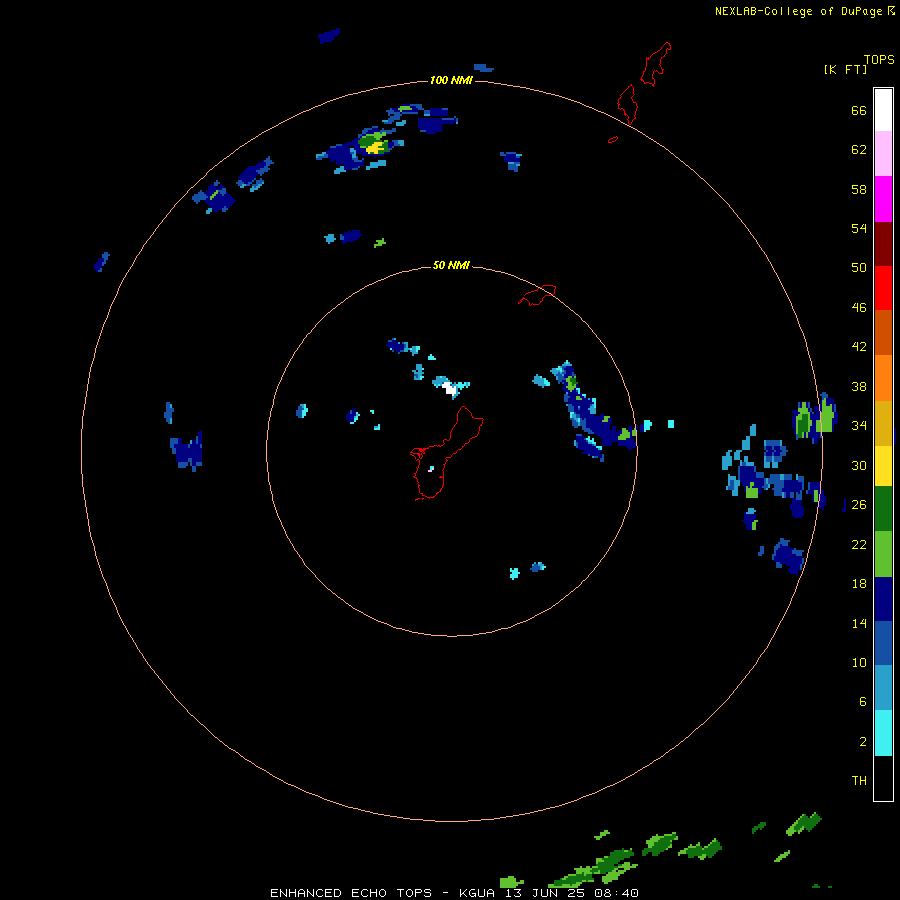Click the light pink 62 kft swatch
Image resolution: width=900 pixels, height=900 pixels.
[x=883, y=154]
